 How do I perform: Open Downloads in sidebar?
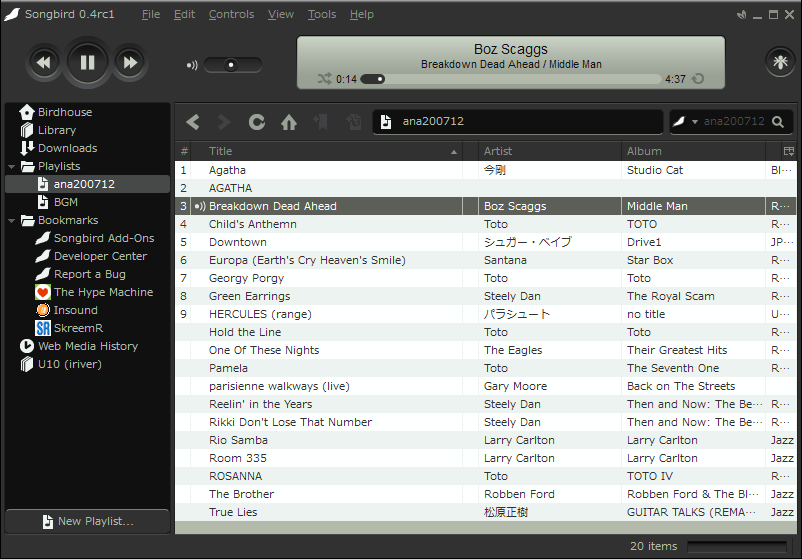[x=68, y=148]
